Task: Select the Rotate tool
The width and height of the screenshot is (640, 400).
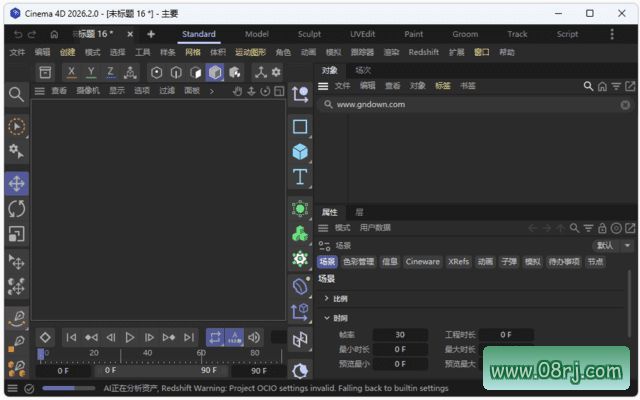Action: coord(16,209)
